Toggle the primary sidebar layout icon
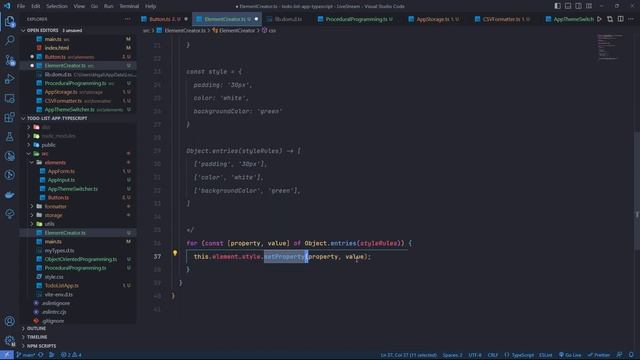The height and width of the screenshot is (360, 640). [557, 6]
